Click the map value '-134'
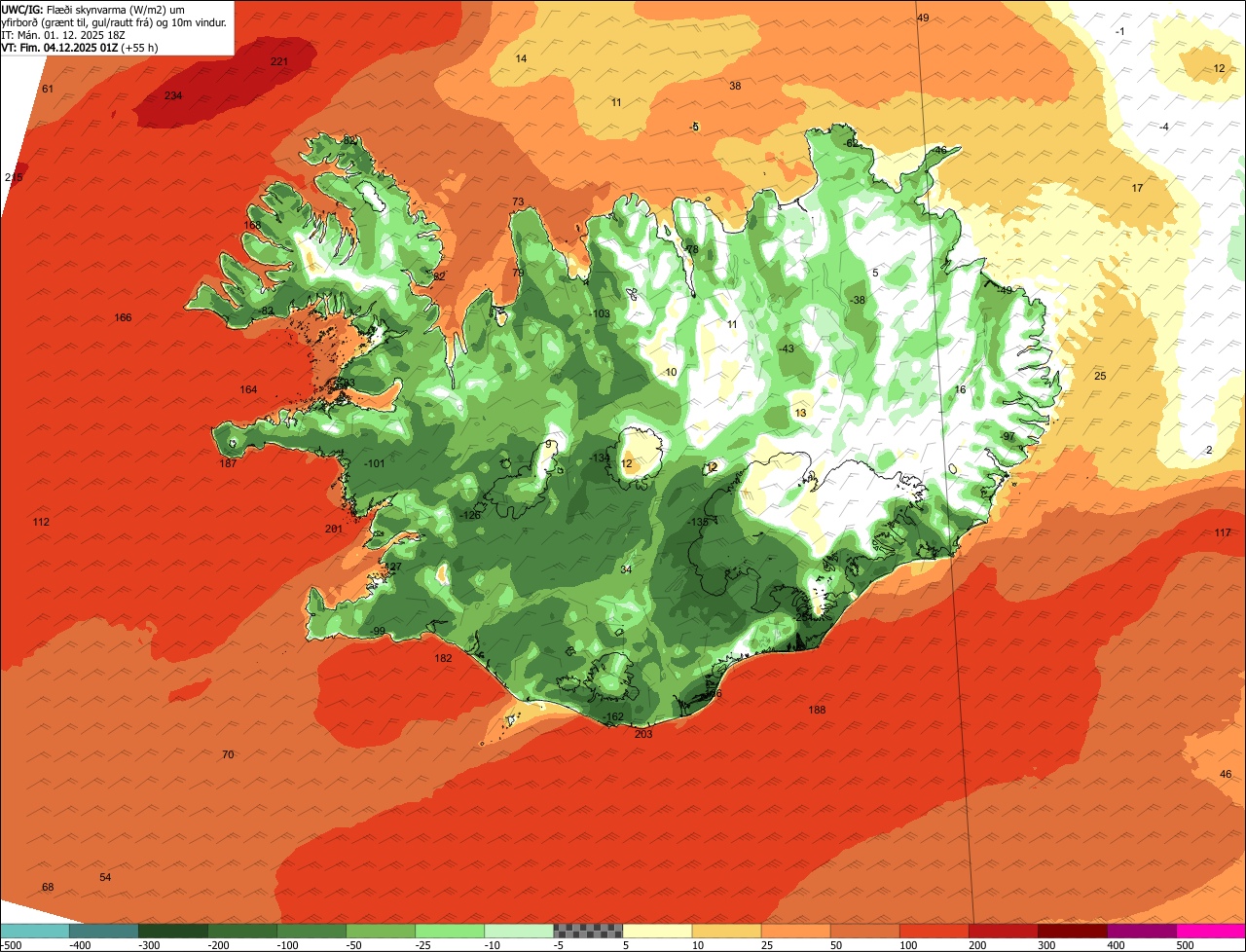This screenshot has width=1246, height=952. pos(600,458)
